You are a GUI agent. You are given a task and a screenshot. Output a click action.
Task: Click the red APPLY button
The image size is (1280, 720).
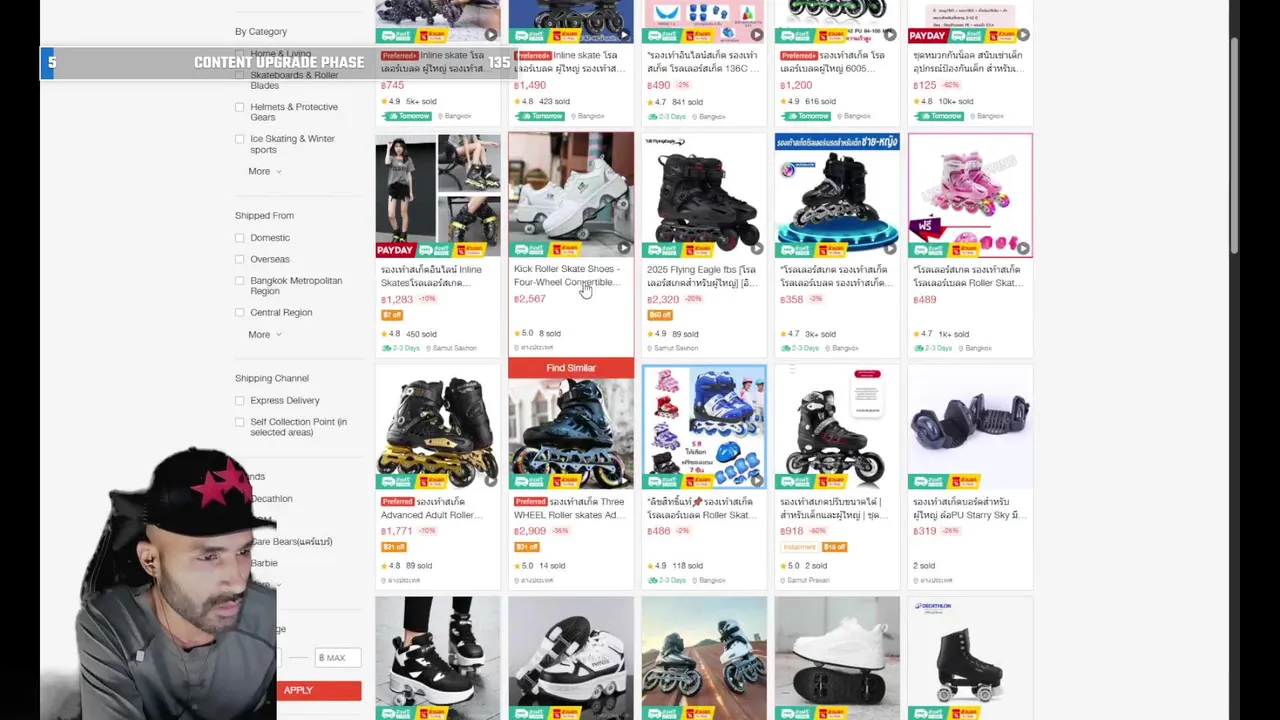coord(318,690)
